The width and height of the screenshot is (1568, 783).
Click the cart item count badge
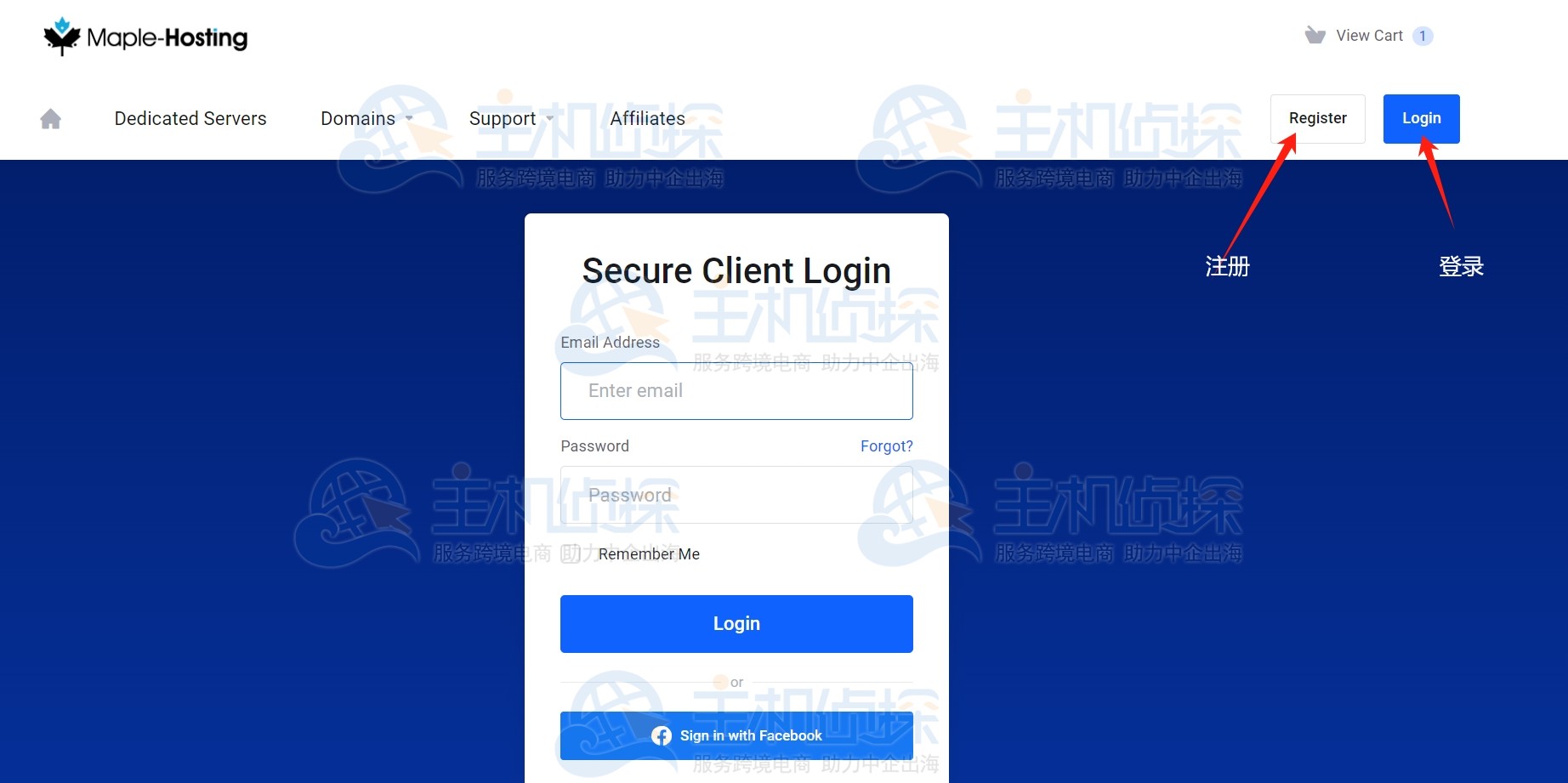[x=1423, y=36]
